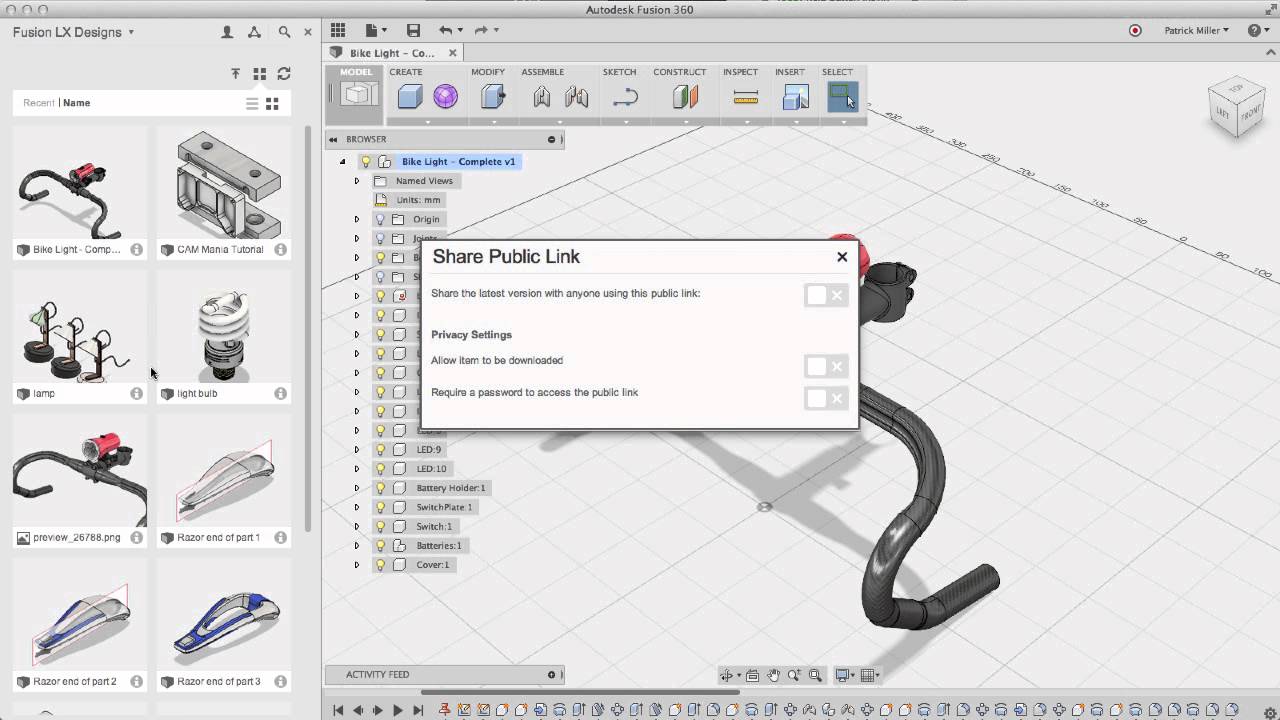Sort data panel by Name
This screenshot has height=720, width=1280.
point(77,103)
